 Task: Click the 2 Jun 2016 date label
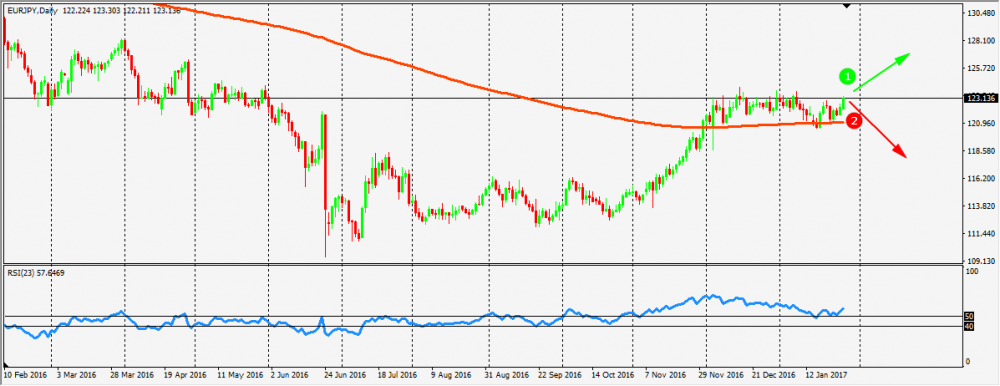point(290,374)
